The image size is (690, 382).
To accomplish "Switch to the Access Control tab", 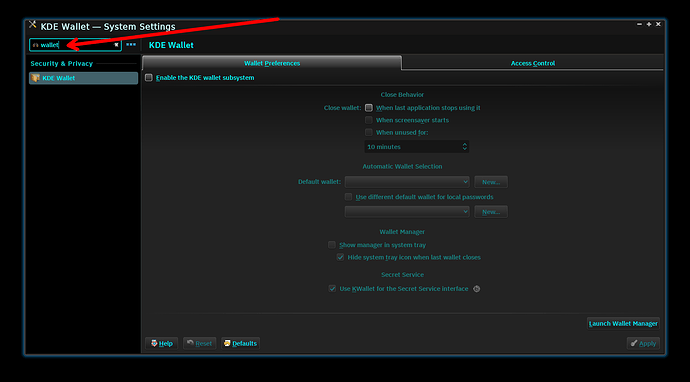I will [532, 63].
